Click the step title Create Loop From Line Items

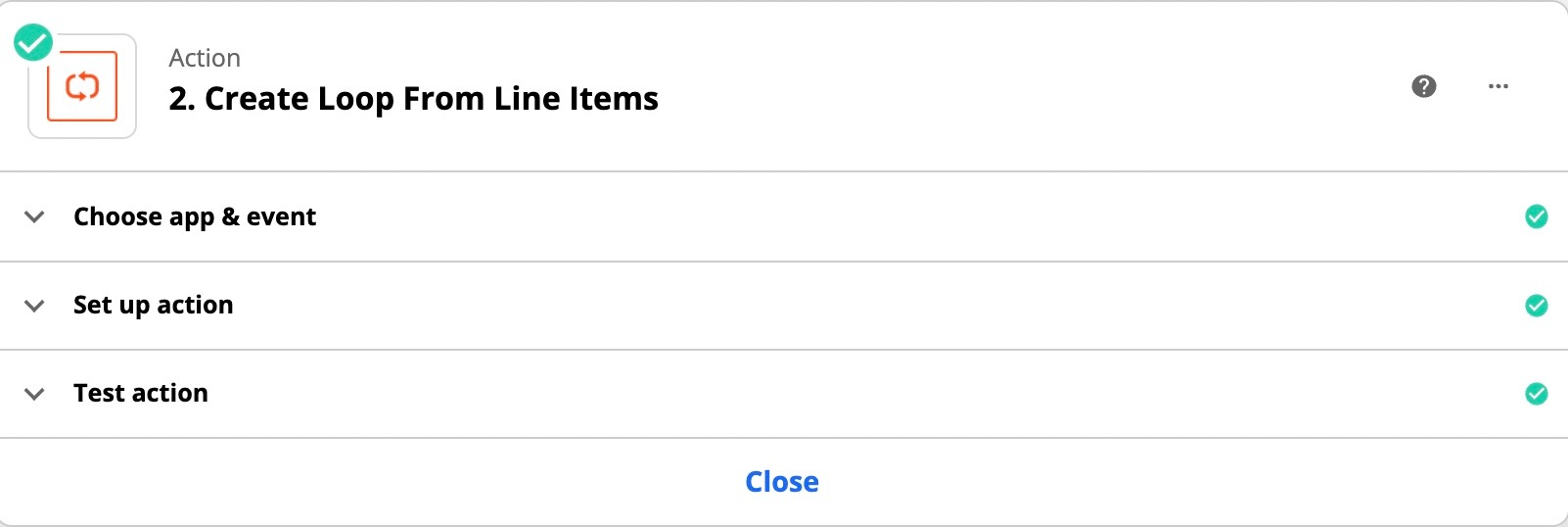(x=413, y=99)
